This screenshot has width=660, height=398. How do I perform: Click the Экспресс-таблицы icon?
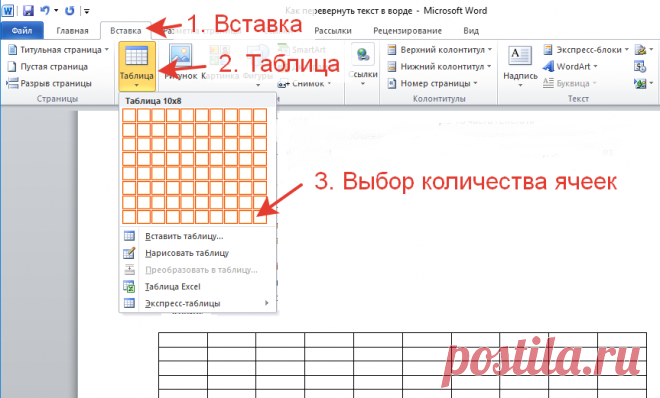tap(129, 303)
